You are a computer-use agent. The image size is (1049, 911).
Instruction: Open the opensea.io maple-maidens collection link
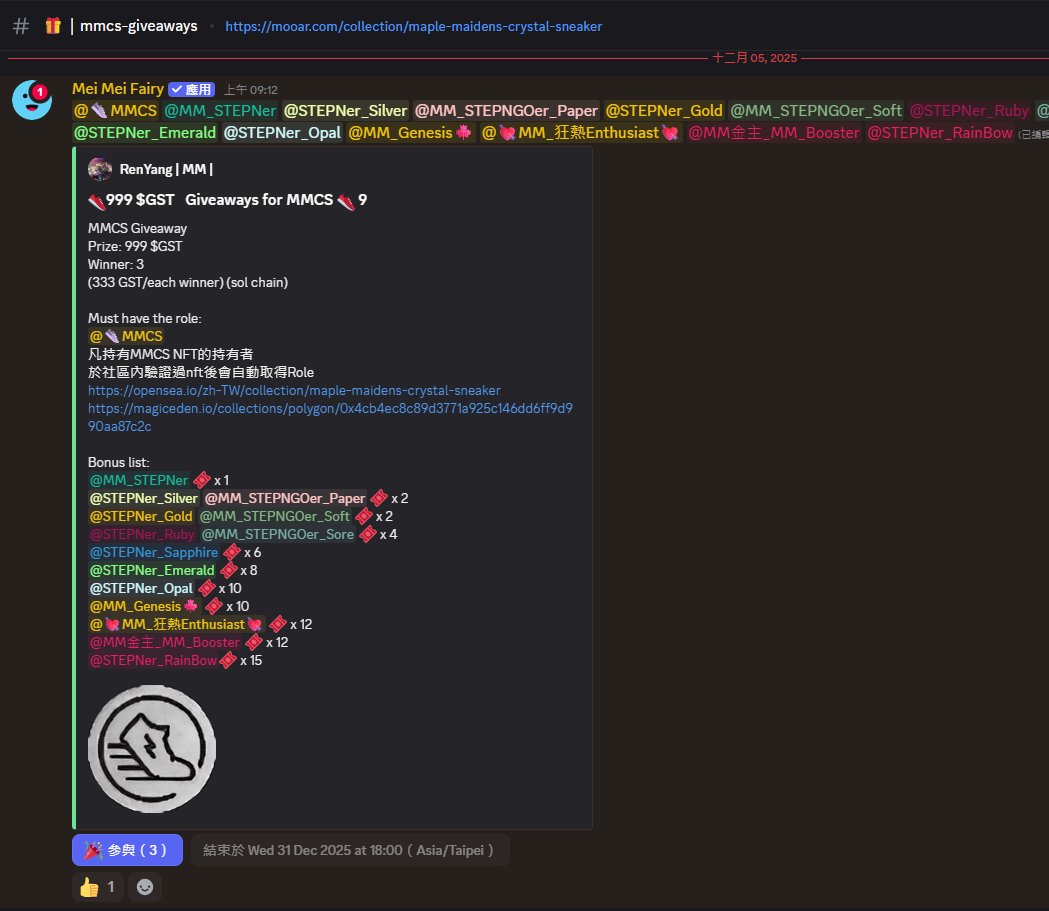click(x=294, y=391)
